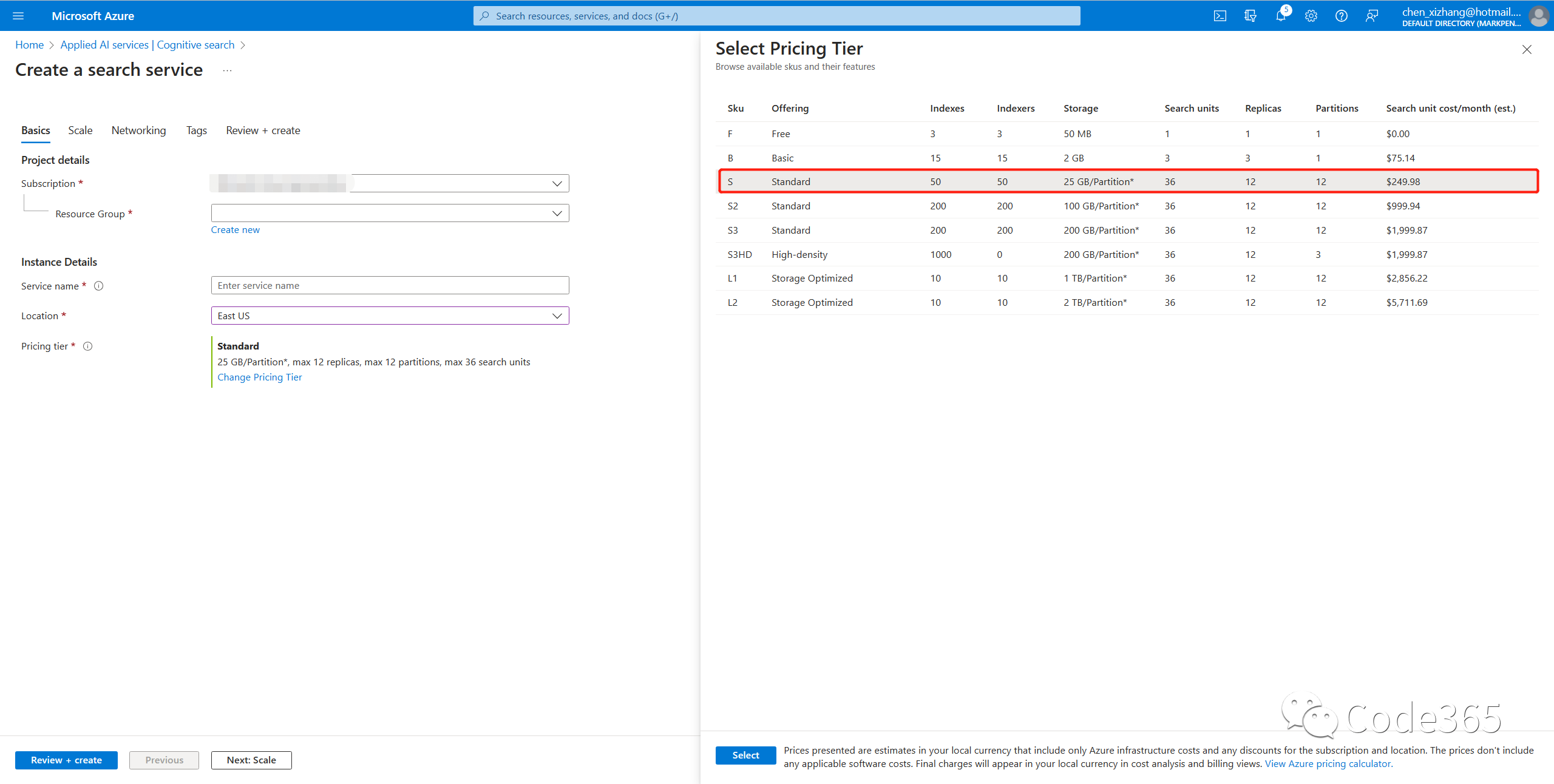
Task: Open the notifications bell
Action: point(1281,16)
